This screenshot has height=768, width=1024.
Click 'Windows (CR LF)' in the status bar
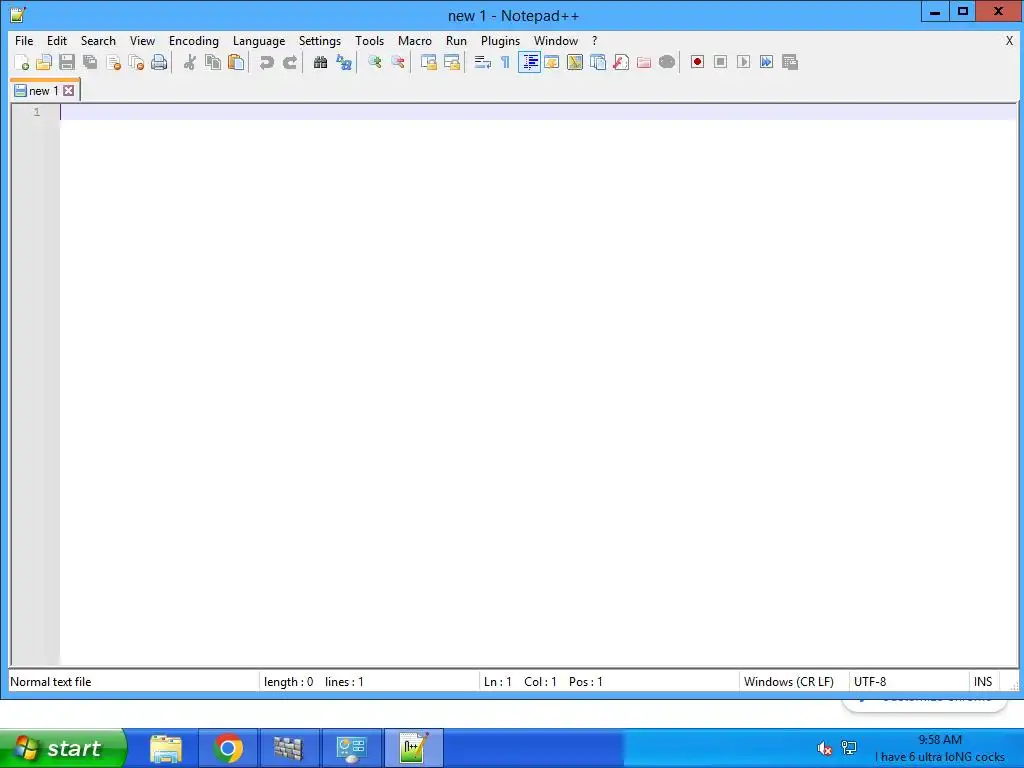tap(789, 682)
